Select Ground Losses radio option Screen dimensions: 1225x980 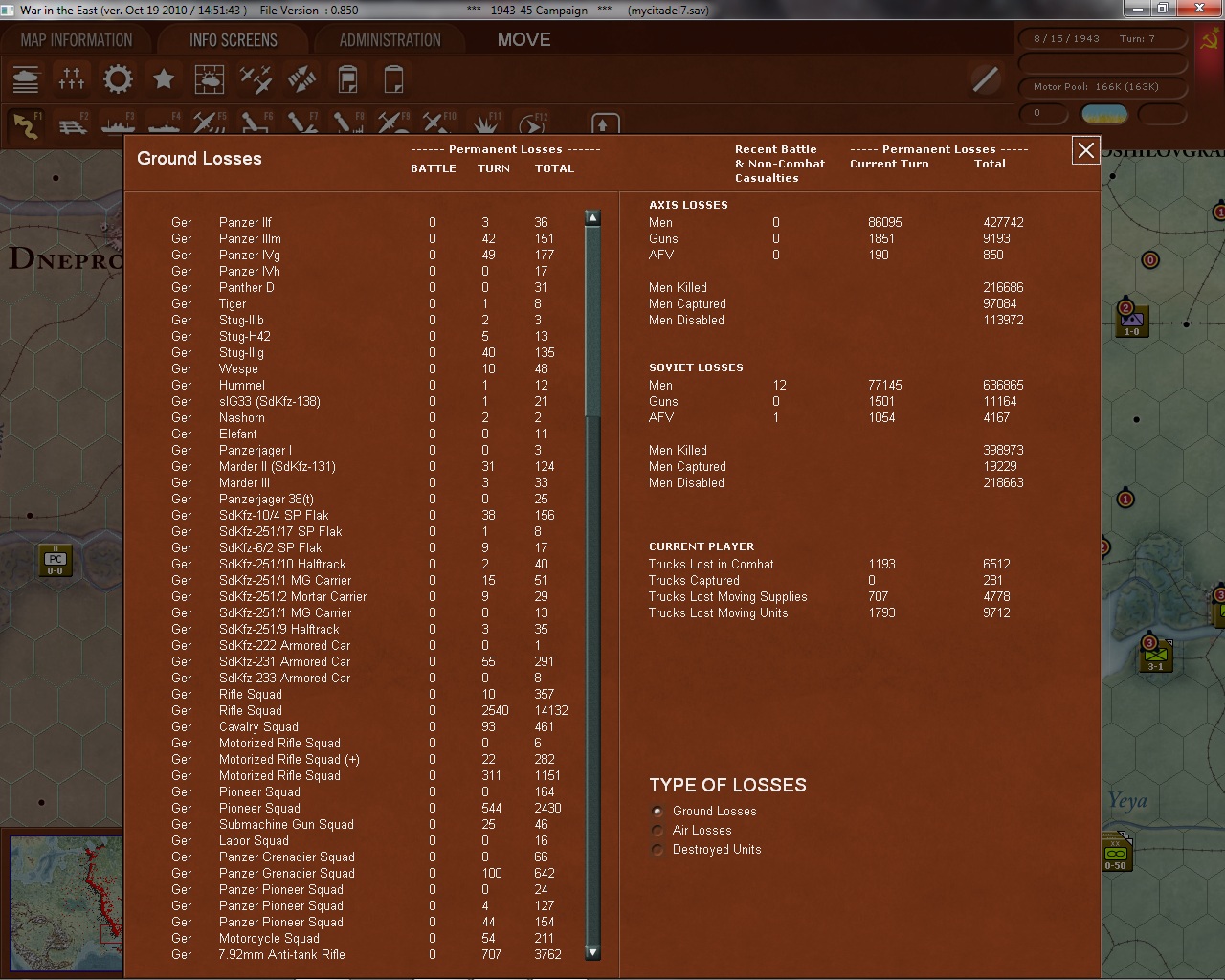tap(657, 812)
